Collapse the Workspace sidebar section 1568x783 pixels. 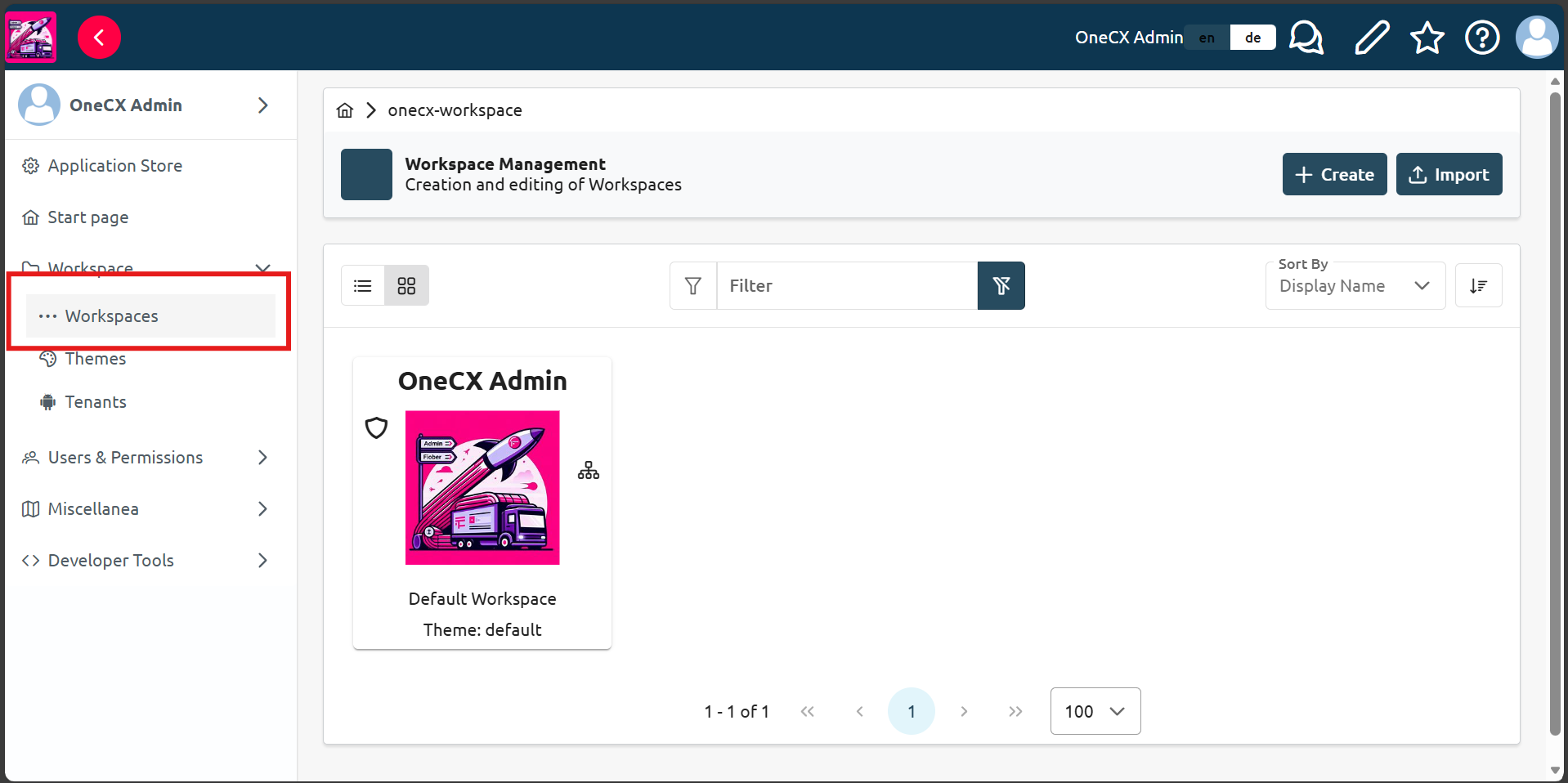tap(262, 268)
